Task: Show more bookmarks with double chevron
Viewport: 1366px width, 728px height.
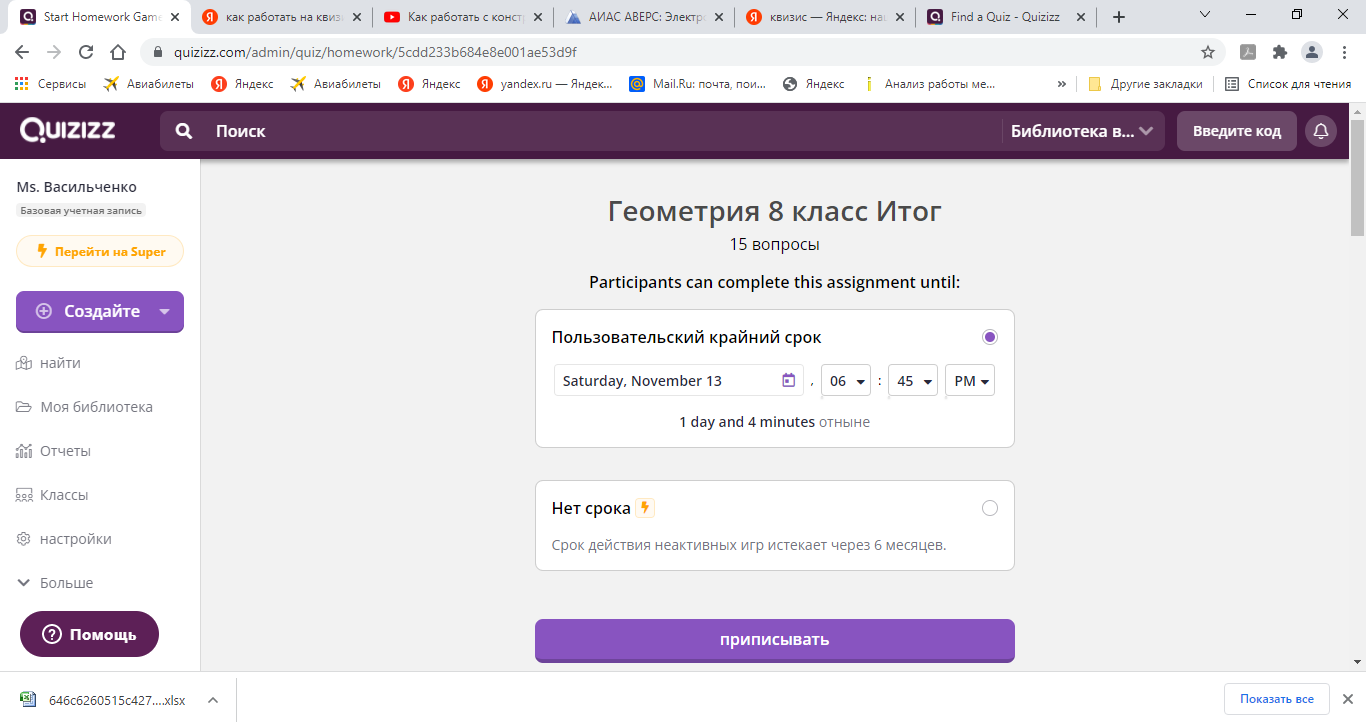Action: pos(1061,84)
